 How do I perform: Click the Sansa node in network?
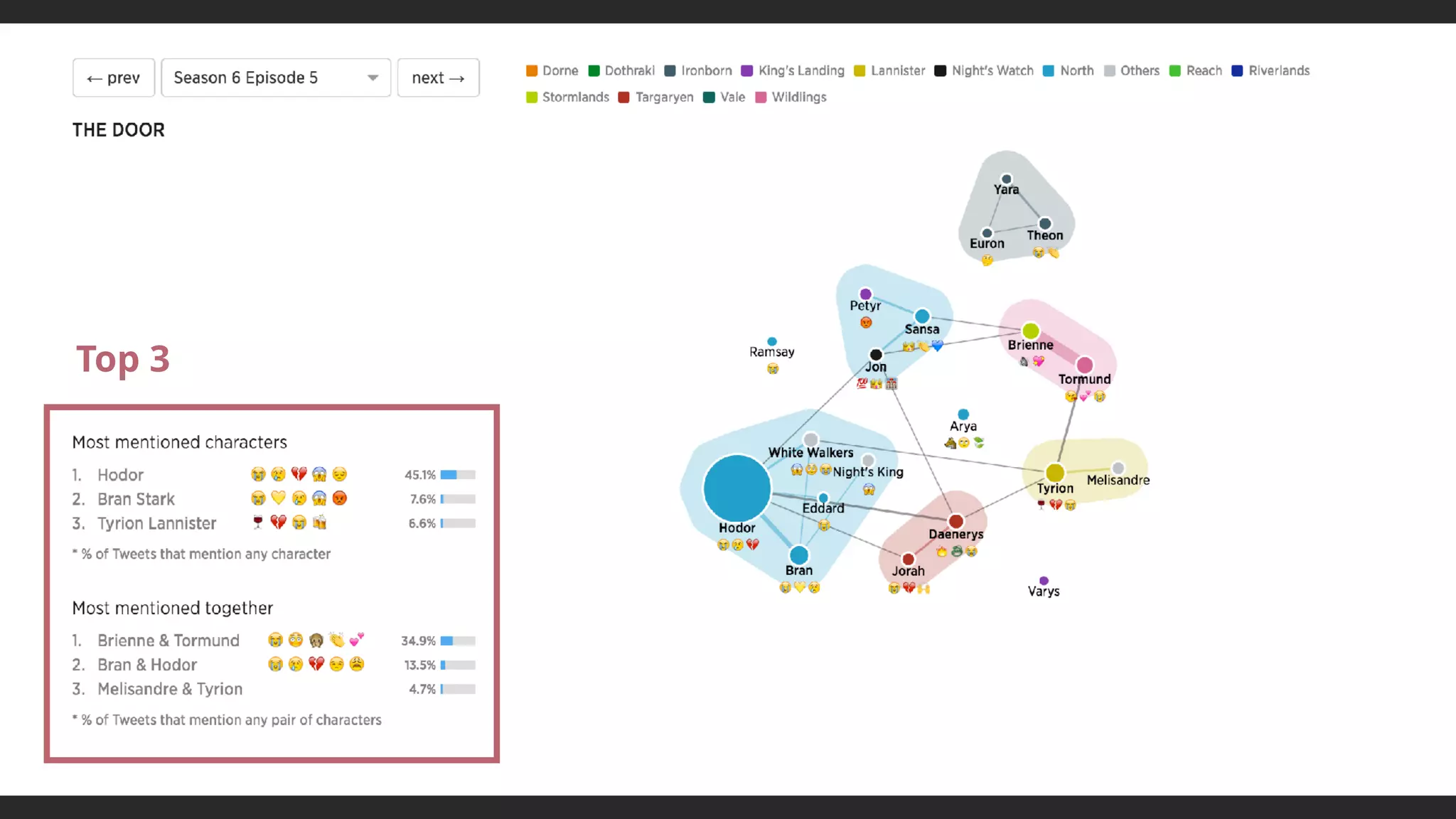click(x=922, y=316)
